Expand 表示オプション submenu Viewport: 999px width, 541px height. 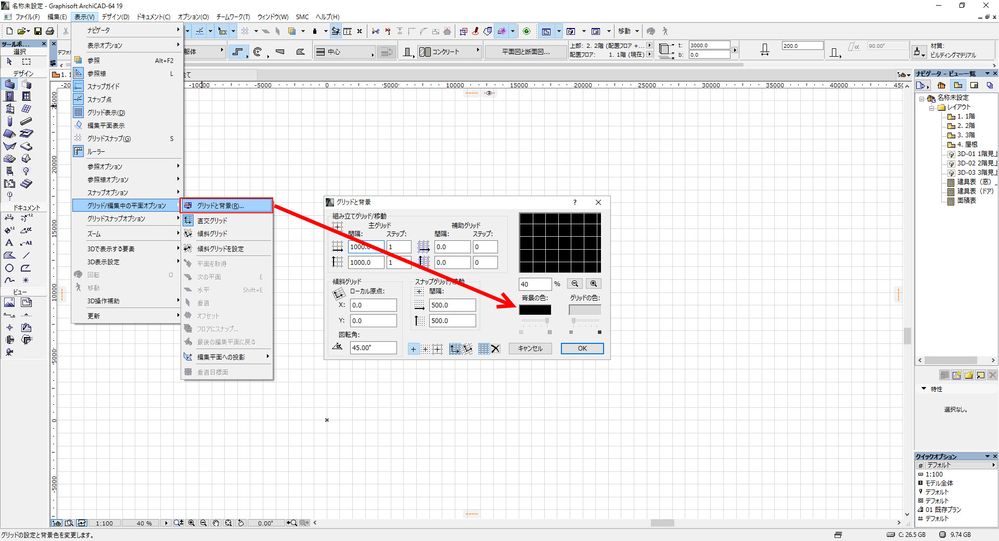coord(127,45)
